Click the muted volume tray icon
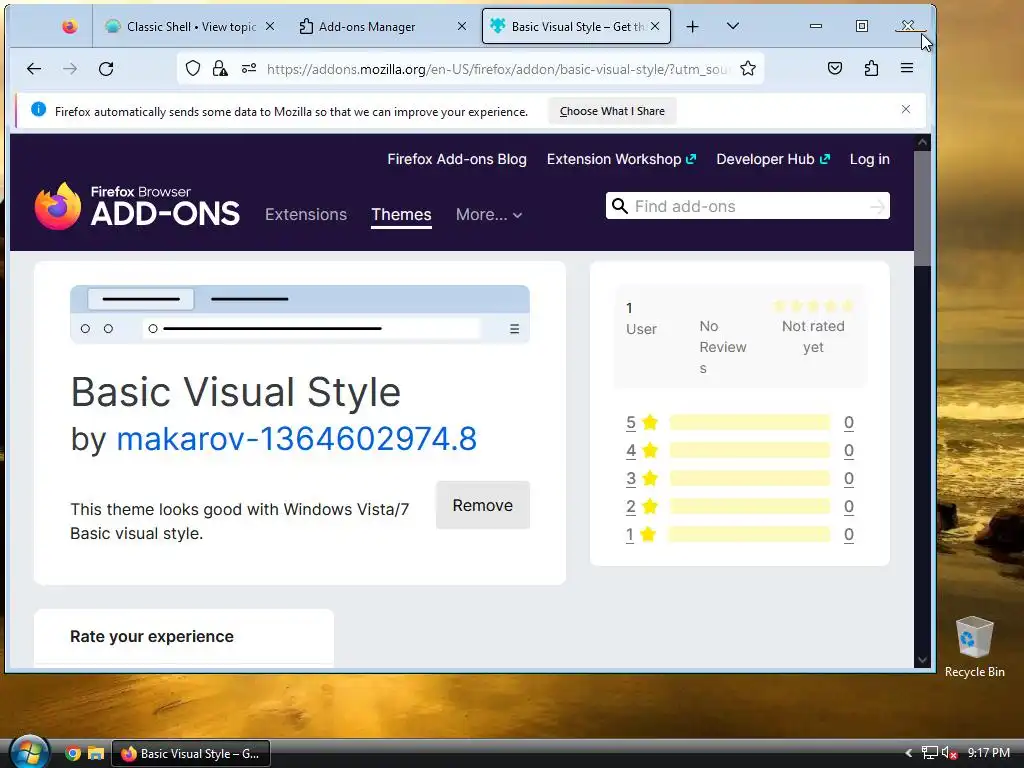The image size is (1024, 768). (949, 753)
